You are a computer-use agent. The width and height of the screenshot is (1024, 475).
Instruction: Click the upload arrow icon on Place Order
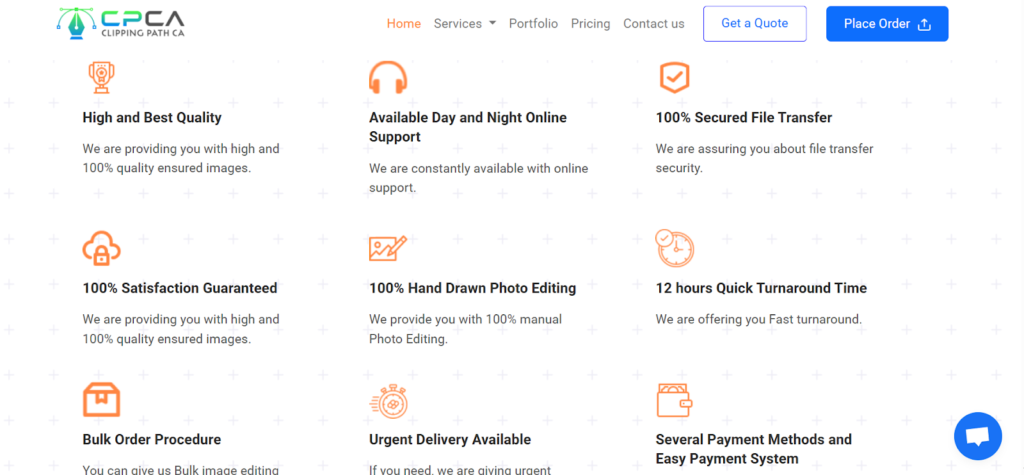[x=923, y=24]
